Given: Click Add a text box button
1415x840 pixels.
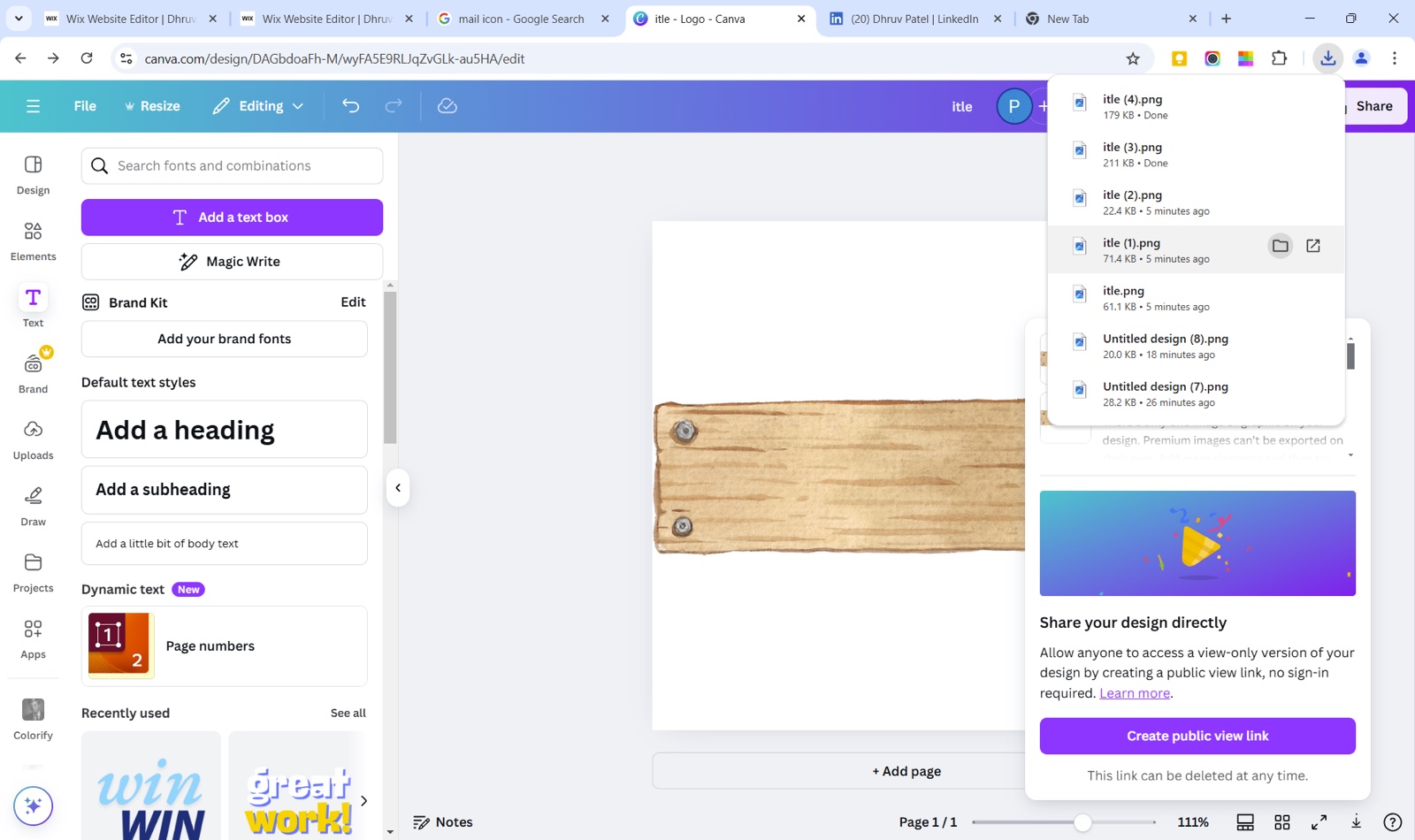Looking at the screenshot, I should coord(232,218).
